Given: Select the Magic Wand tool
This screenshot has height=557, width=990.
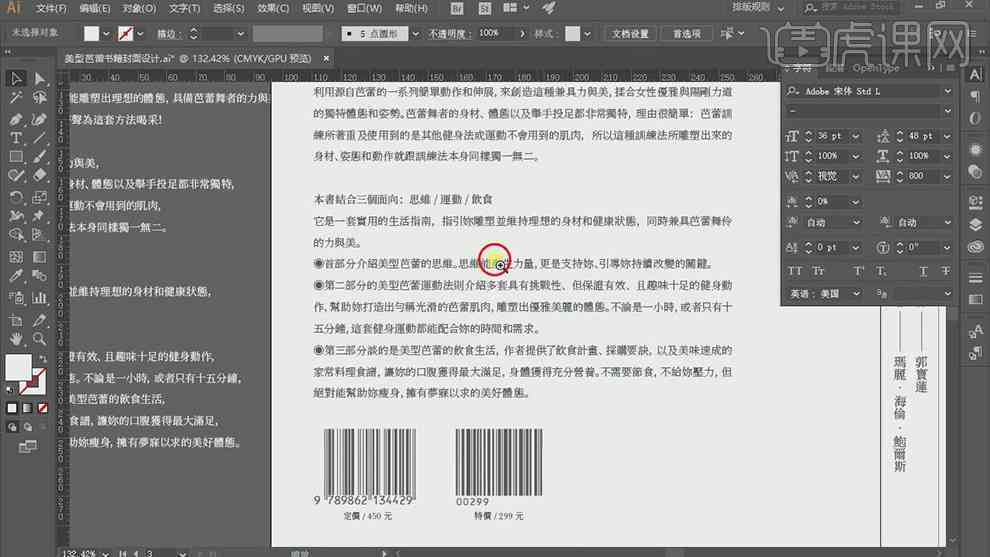Looking at the screenshot, I should 16,98.
